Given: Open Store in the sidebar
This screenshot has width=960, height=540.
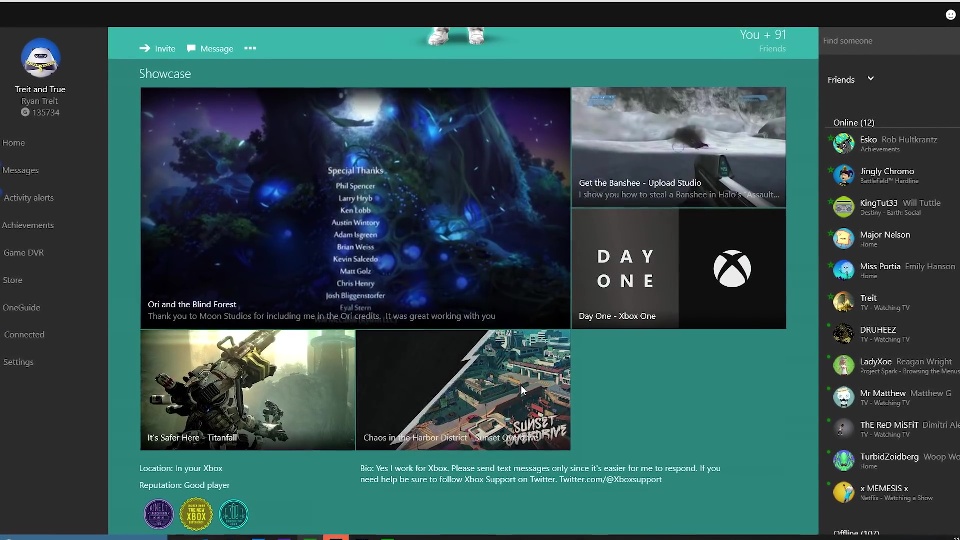Looking at the screenshot, I should (12, 280).
